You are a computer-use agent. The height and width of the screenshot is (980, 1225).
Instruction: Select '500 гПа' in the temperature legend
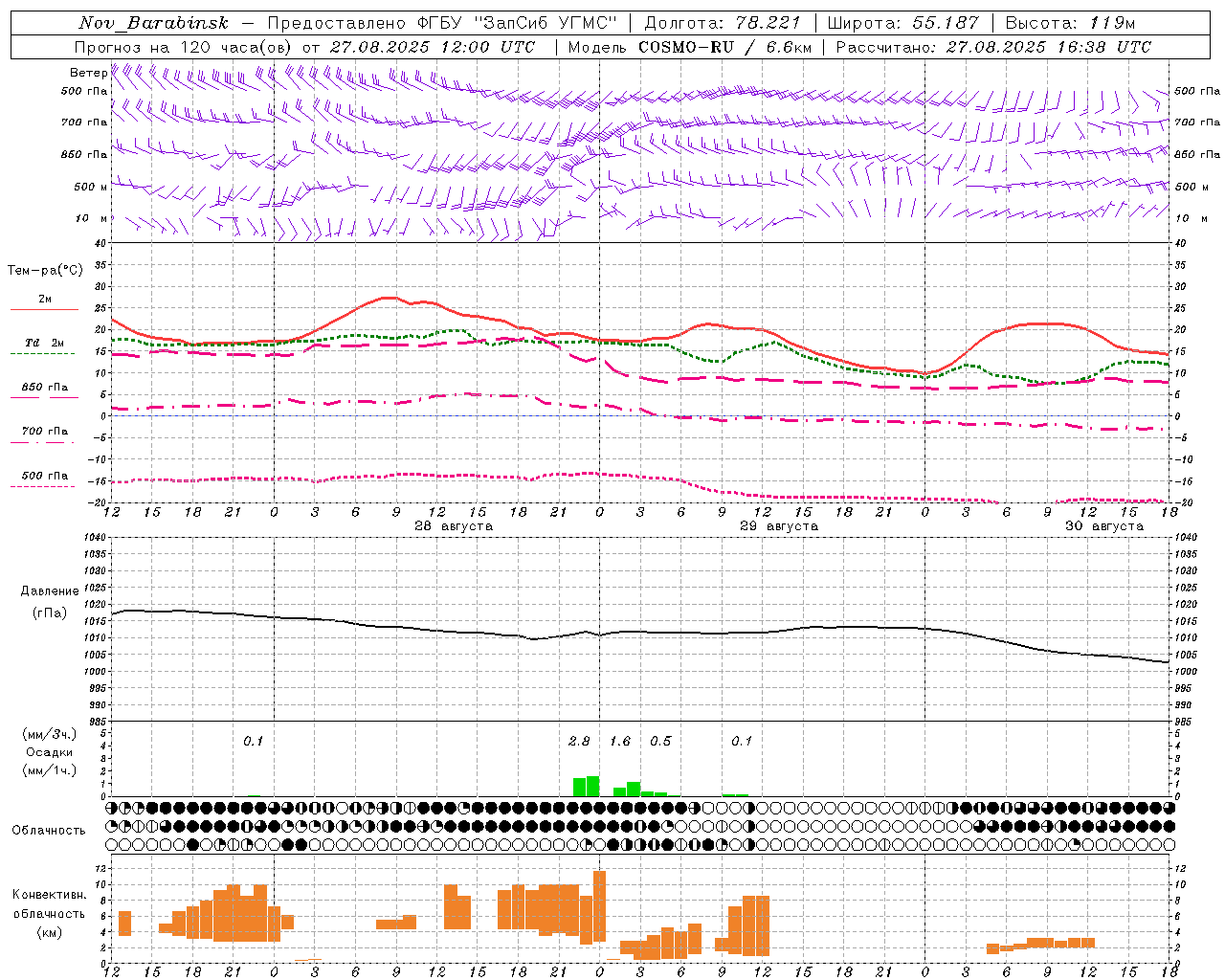[45, 476]
